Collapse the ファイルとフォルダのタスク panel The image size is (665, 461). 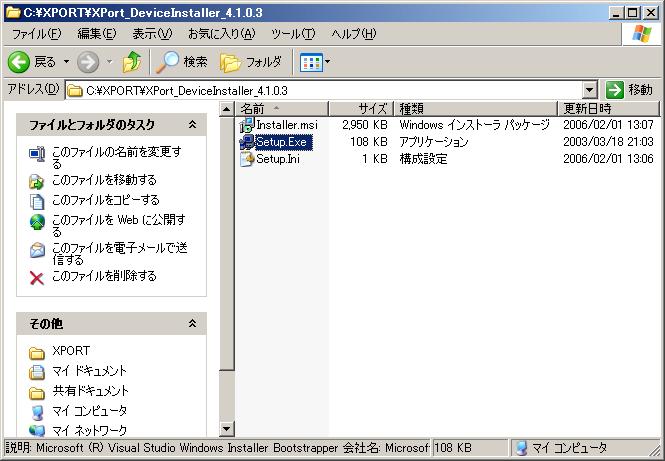coord(192,124)
